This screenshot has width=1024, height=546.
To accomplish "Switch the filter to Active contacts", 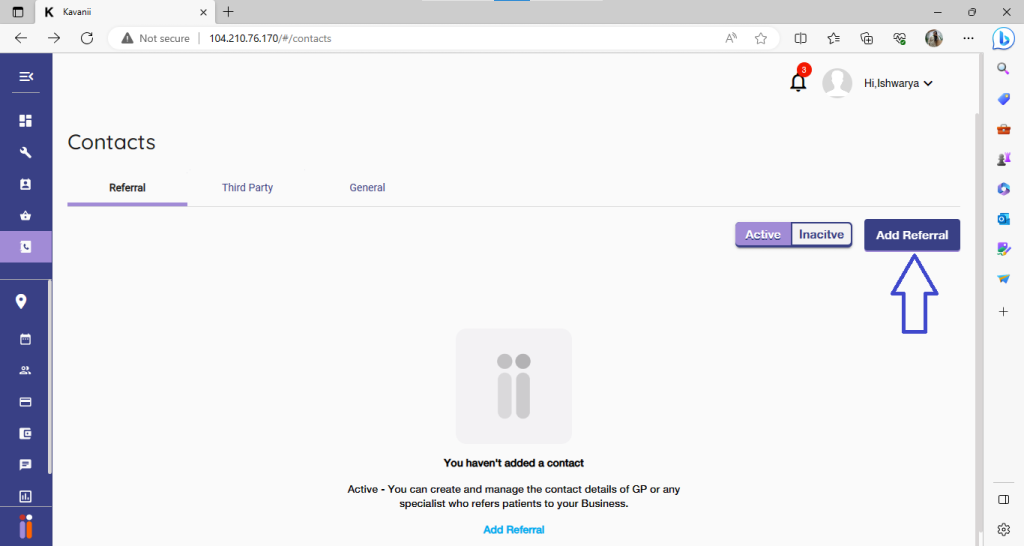I will [763, 235].
